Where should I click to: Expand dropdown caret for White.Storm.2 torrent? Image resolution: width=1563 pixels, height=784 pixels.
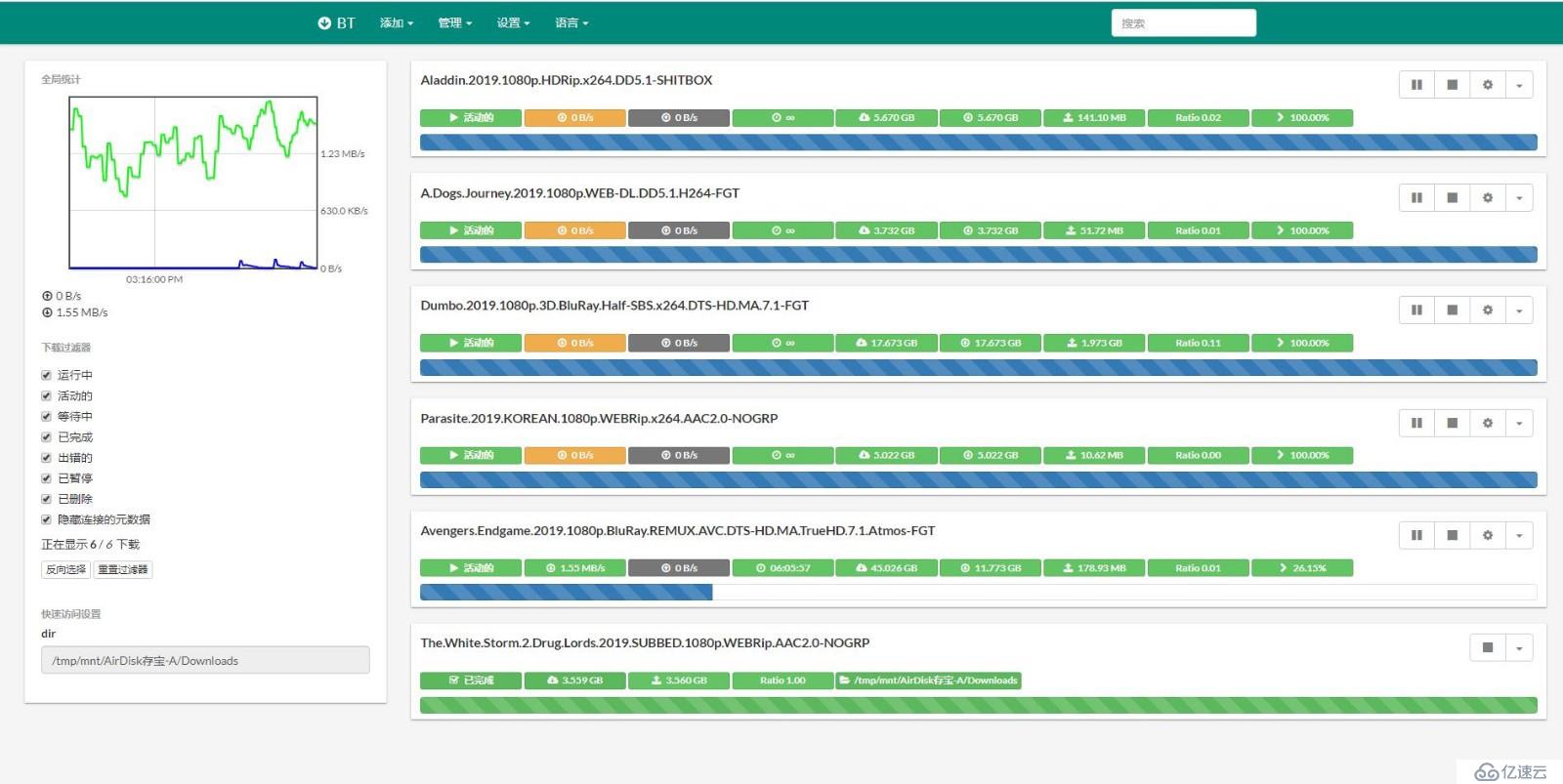tap(1519, 647)
